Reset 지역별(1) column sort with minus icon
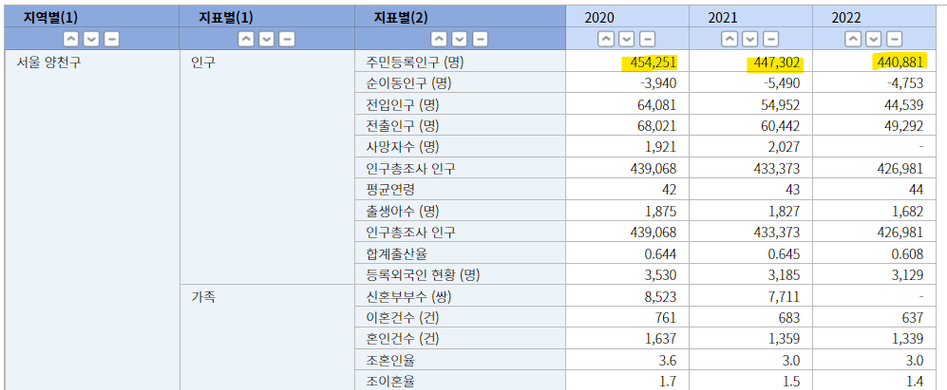 (111, 39)
